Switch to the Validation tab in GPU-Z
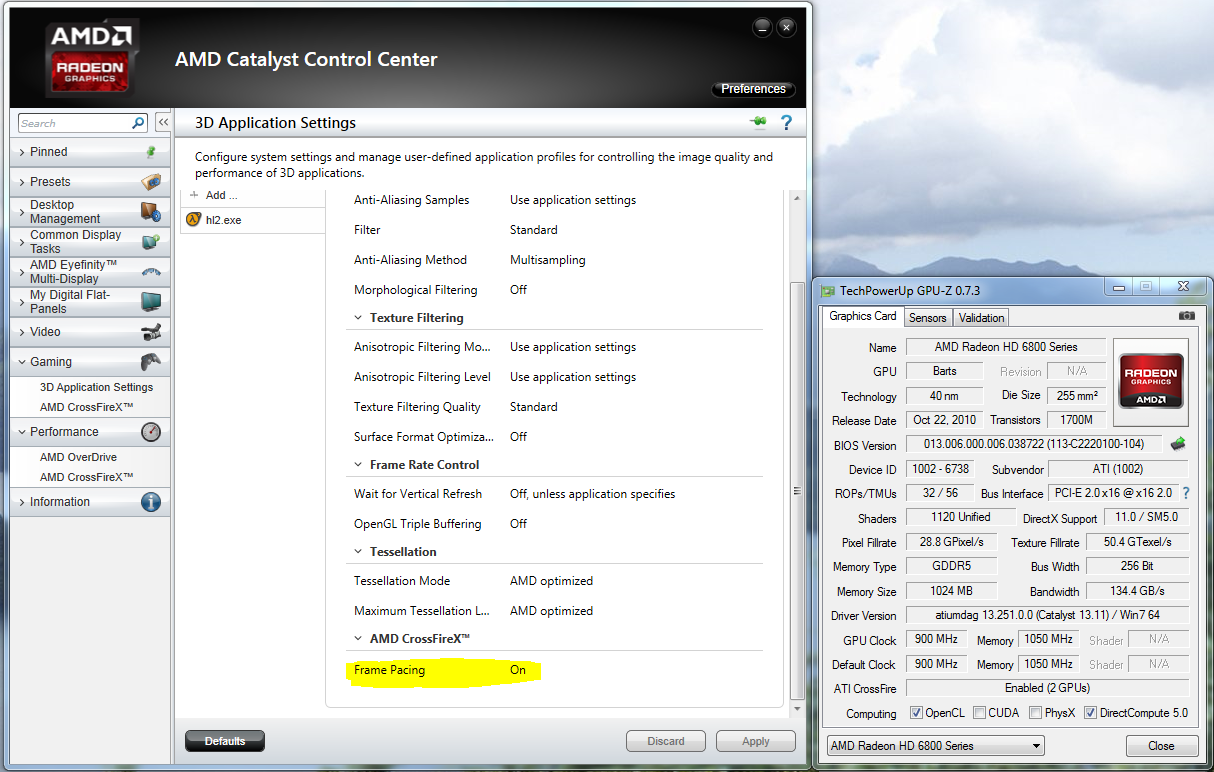 pyautogui.click(x=981, y=318)
